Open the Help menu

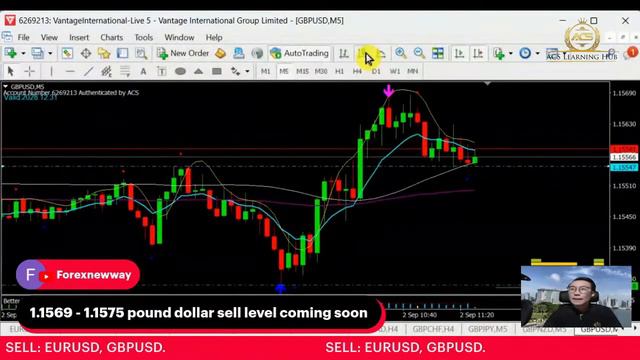(x=214, y=37)
